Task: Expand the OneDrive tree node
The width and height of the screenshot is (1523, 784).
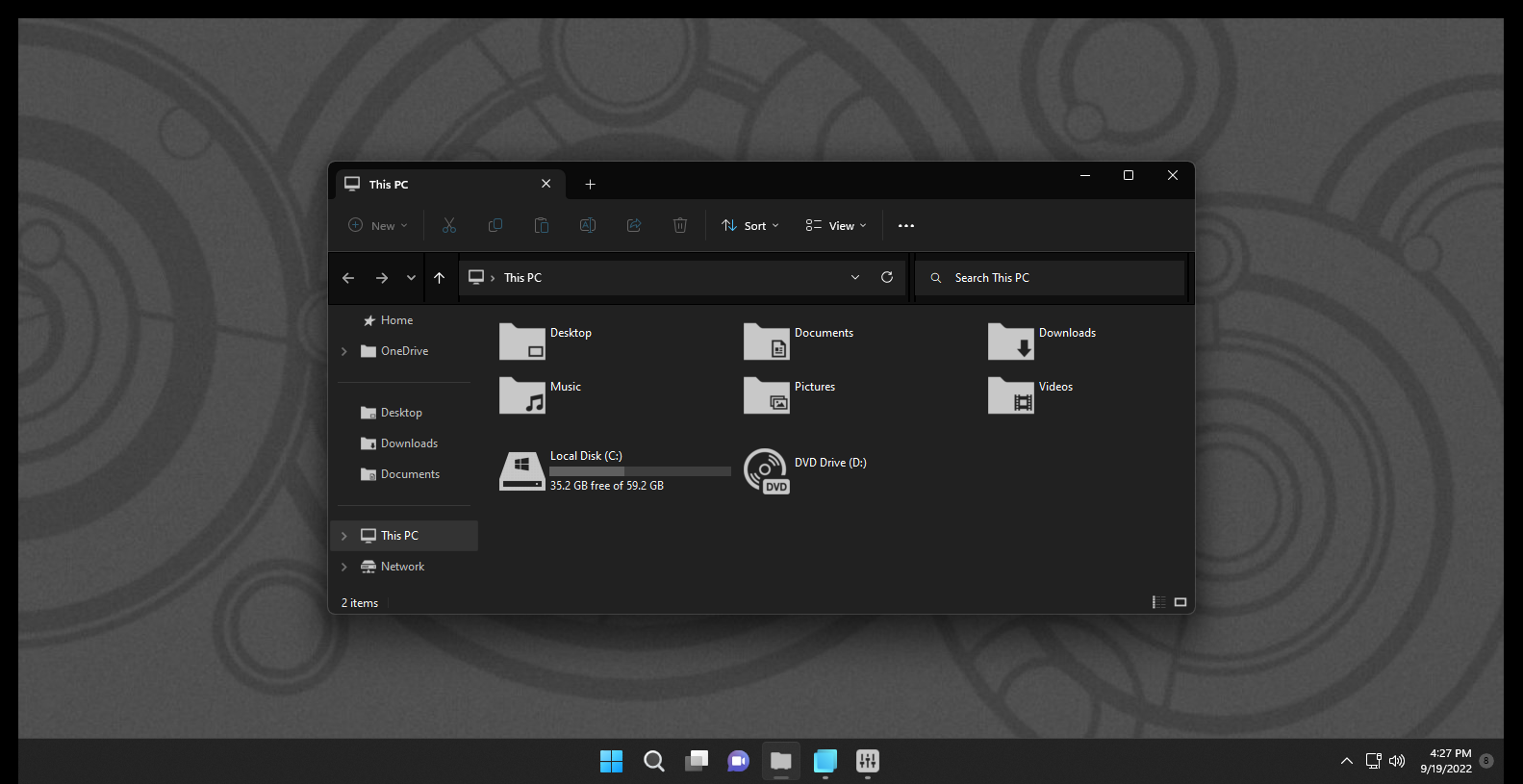Action: click(344, 351)
